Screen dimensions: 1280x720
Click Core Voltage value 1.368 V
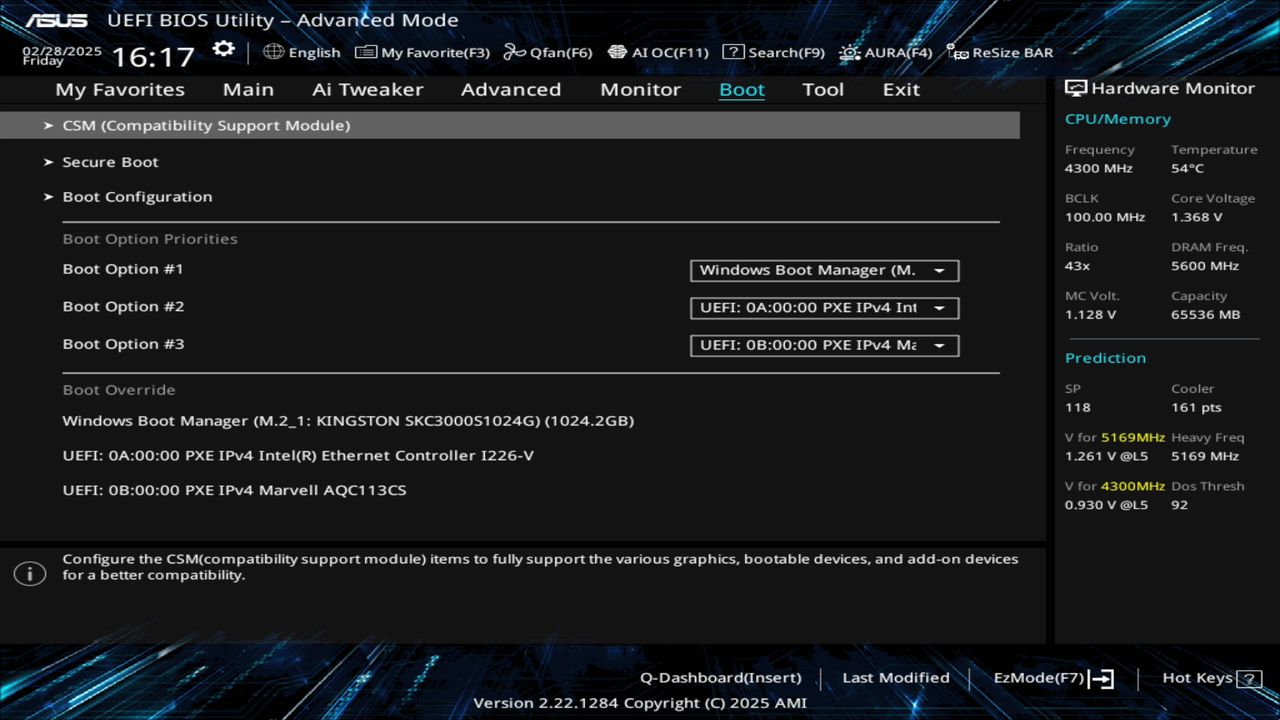click(1197, 217)
